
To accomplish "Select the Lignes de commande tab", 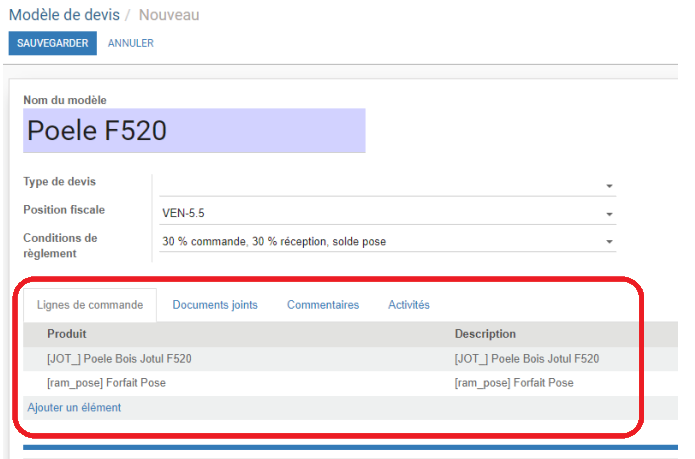I will click(x=90, y=305).
